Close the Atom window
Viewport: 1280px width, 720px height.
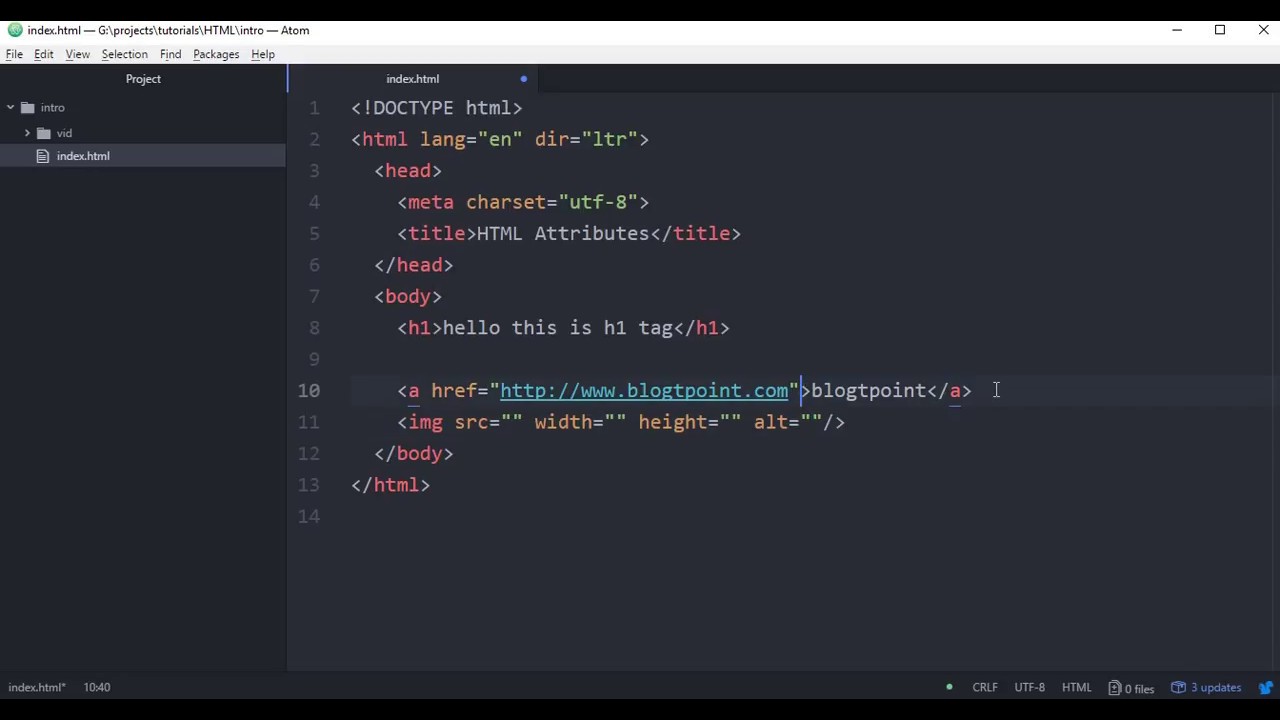tap(1263, 30)
